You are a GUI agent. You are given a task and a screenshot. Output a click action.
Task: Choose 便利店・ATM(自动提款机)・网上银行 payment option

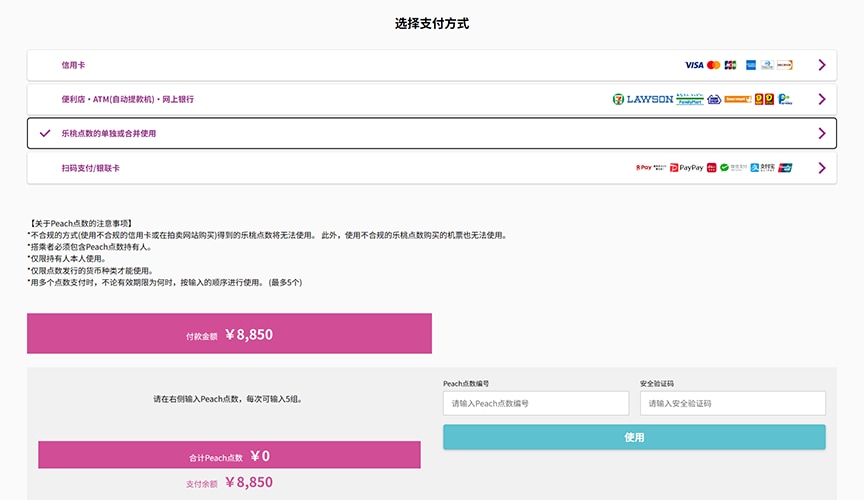(127, 99)
